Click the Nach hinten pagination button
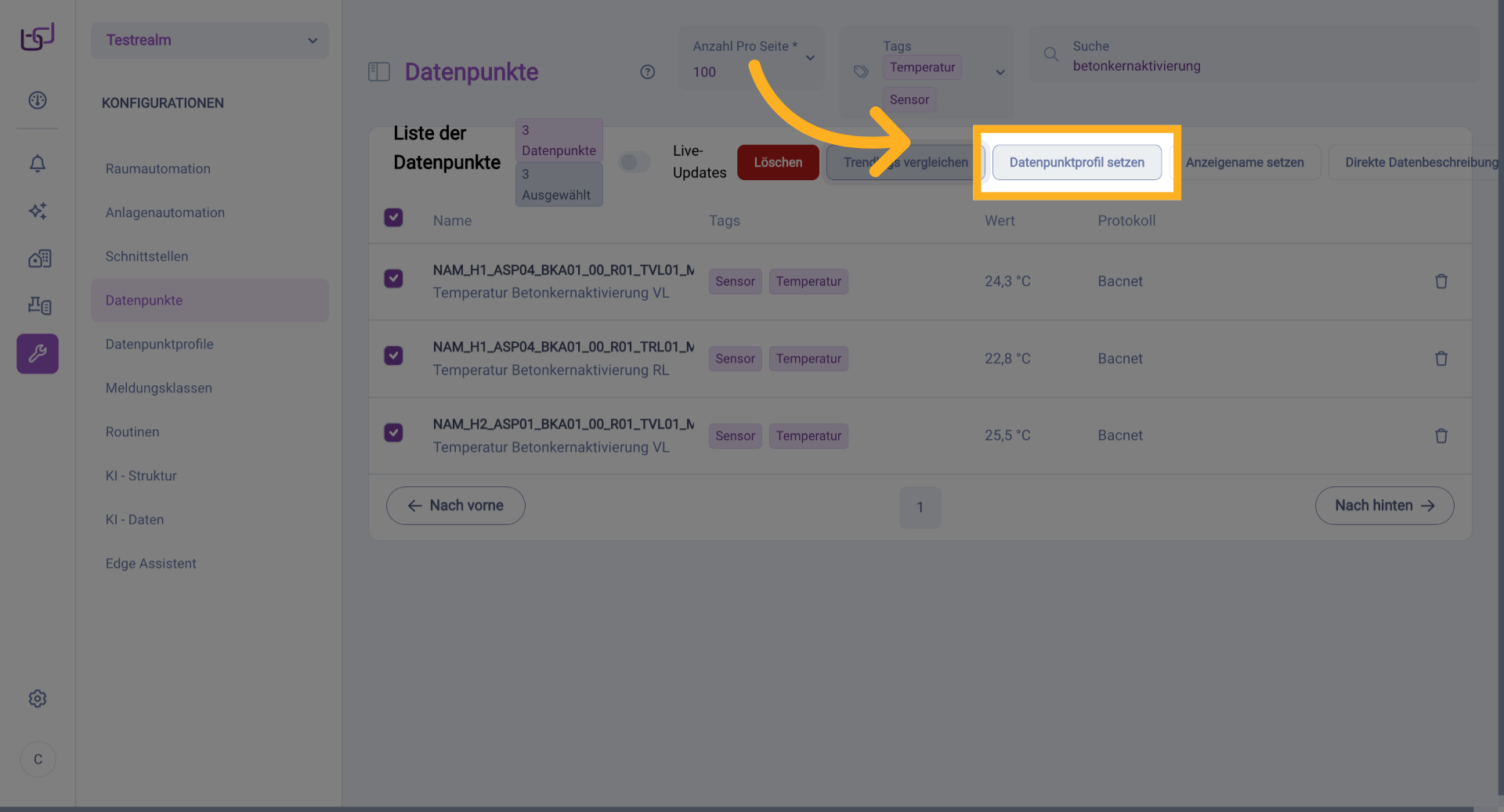This screenshot has width=1504, height=812. [x=1383, y=506]
